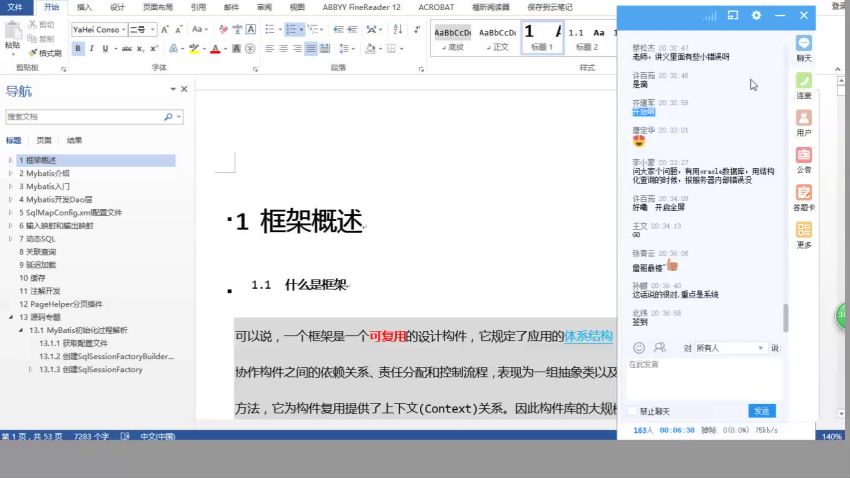The width and height of the screenshot is (850, 478).
Task: Click the Paste clipboard icon
Action: tap(12, 31)
